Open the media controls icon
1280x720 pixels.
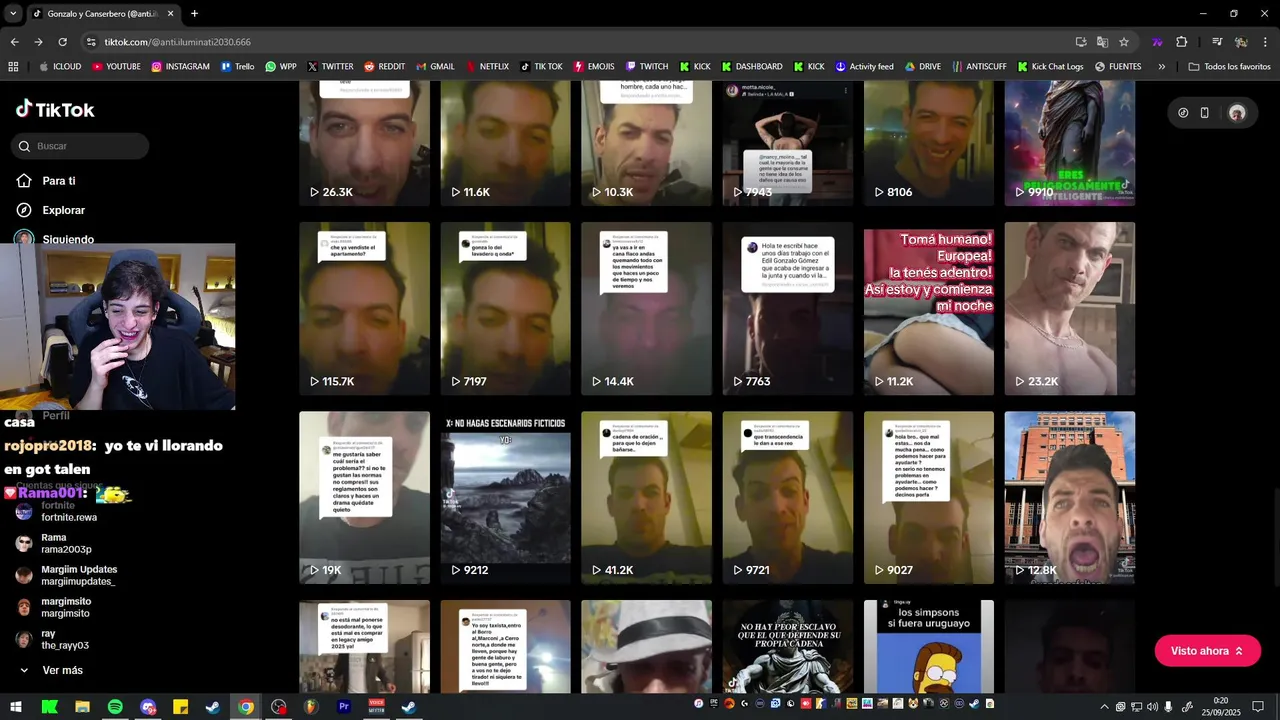coord(1217,42)
